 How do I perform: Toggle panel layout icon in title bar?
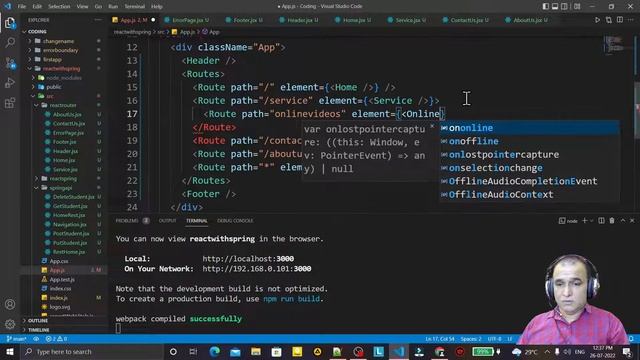pyautogui.click(x=555, y=7)
